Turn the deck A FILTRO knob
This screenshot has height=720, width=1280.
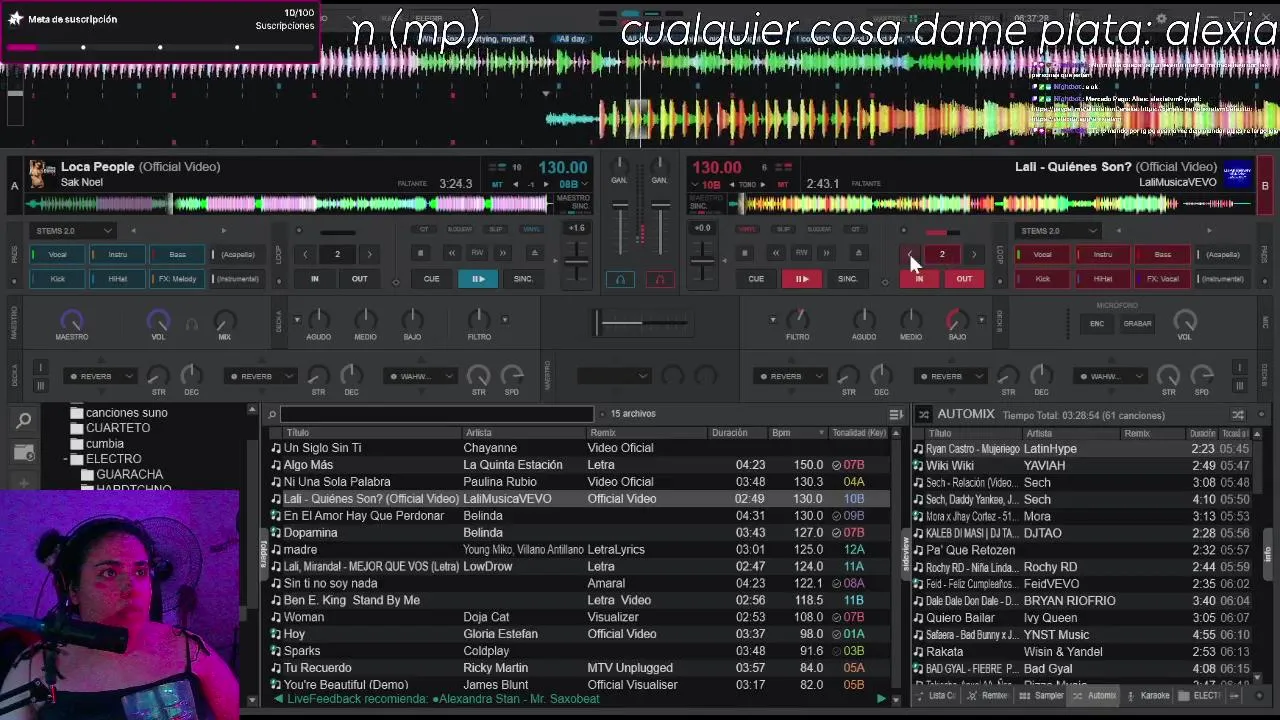tap(479, 320)
